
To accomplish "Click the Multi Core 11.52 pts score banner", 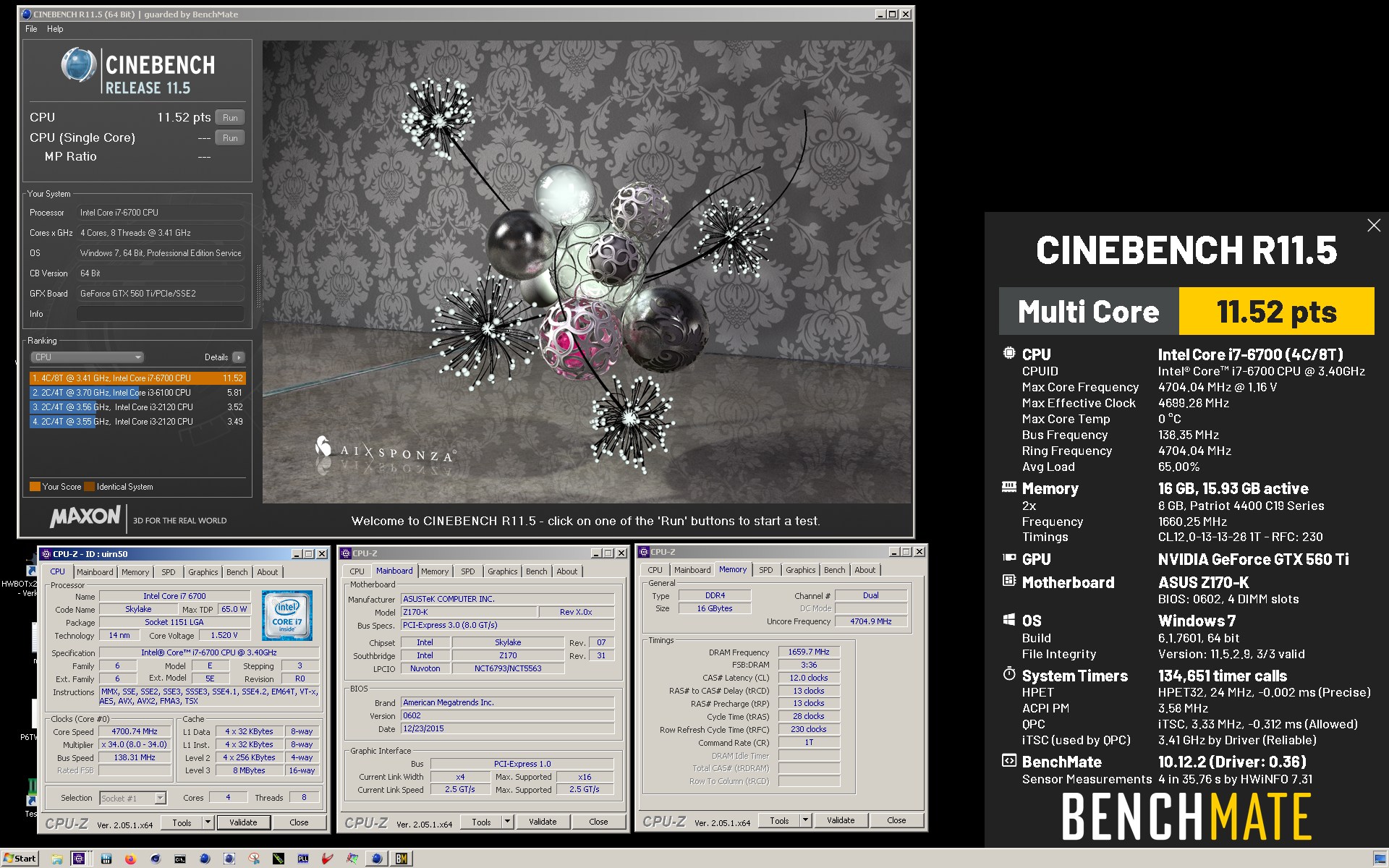I will click(x=1186, y=312).
